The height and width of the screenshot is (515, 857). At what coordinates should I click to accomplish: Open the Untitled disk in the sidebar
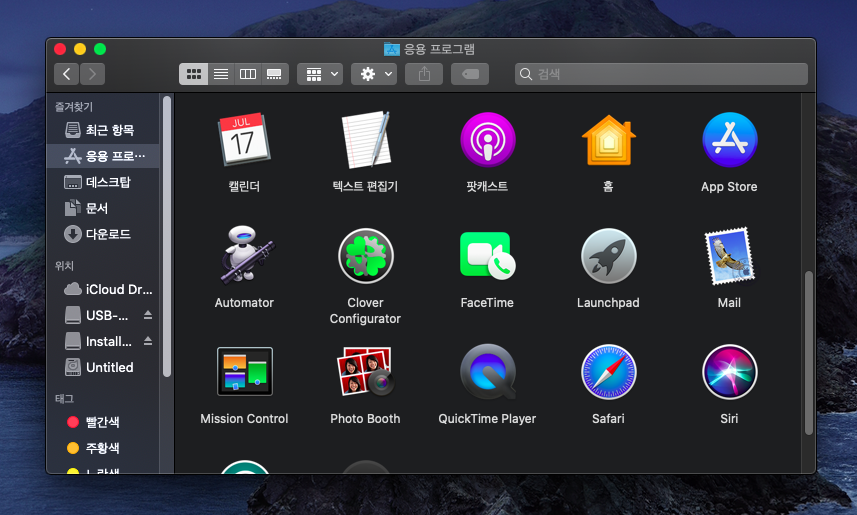[x=104, y=367]
